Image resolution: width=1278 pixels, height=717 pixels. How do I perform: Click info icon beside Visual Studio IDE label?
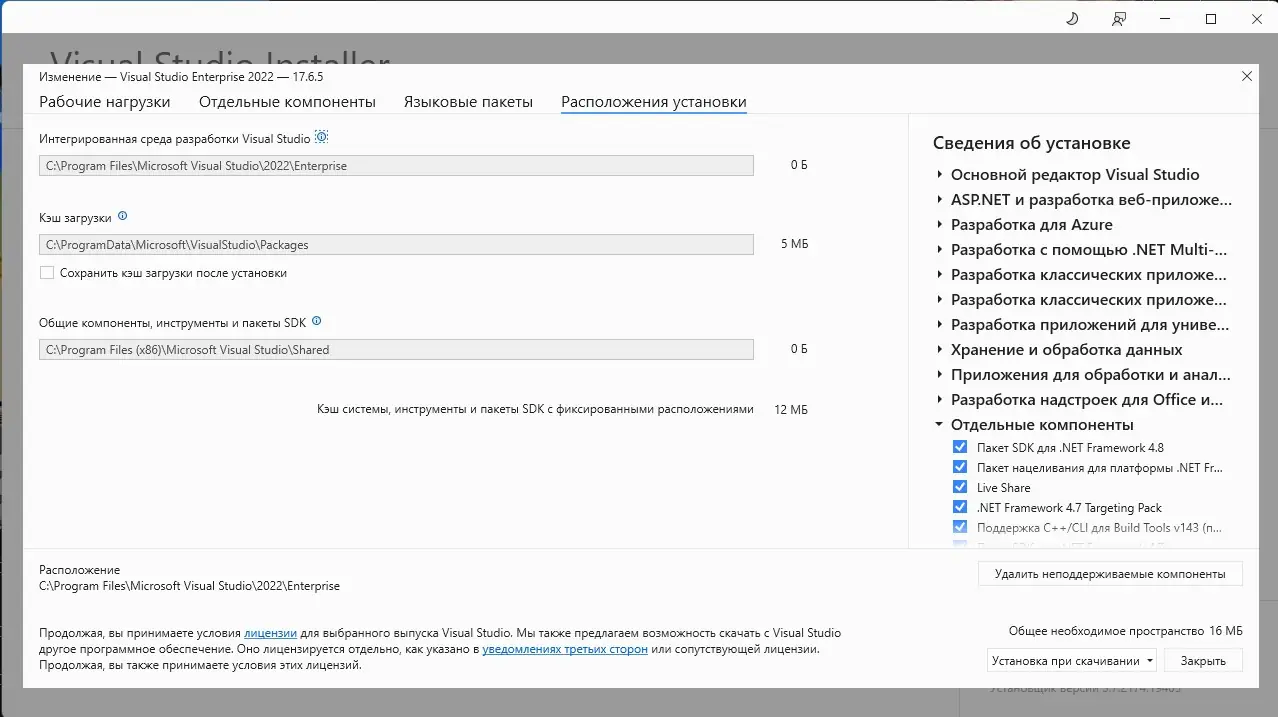[x=321, y=137]
